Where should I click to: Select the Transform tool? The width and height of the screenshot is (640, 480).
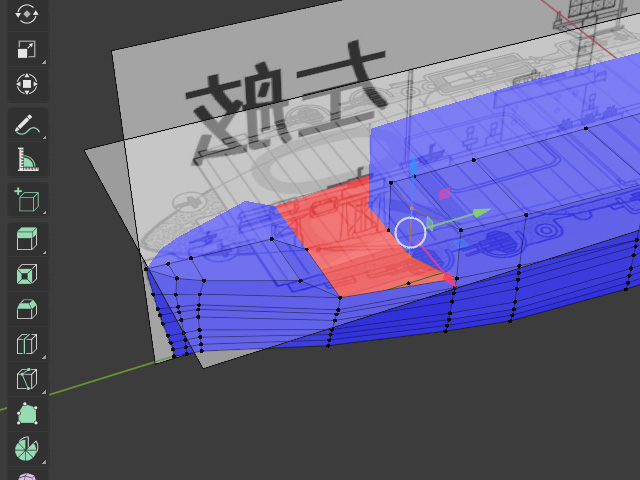coord(27,84)
